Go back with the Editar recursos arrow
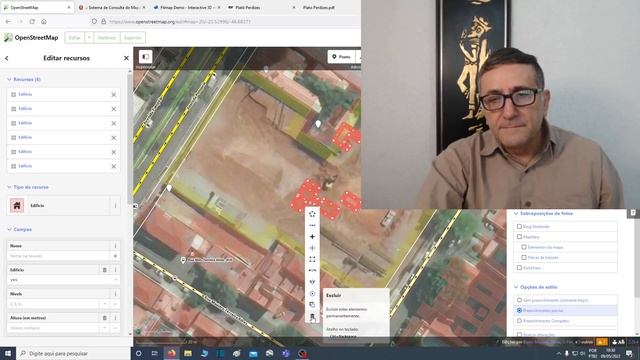 click(7, 58)
